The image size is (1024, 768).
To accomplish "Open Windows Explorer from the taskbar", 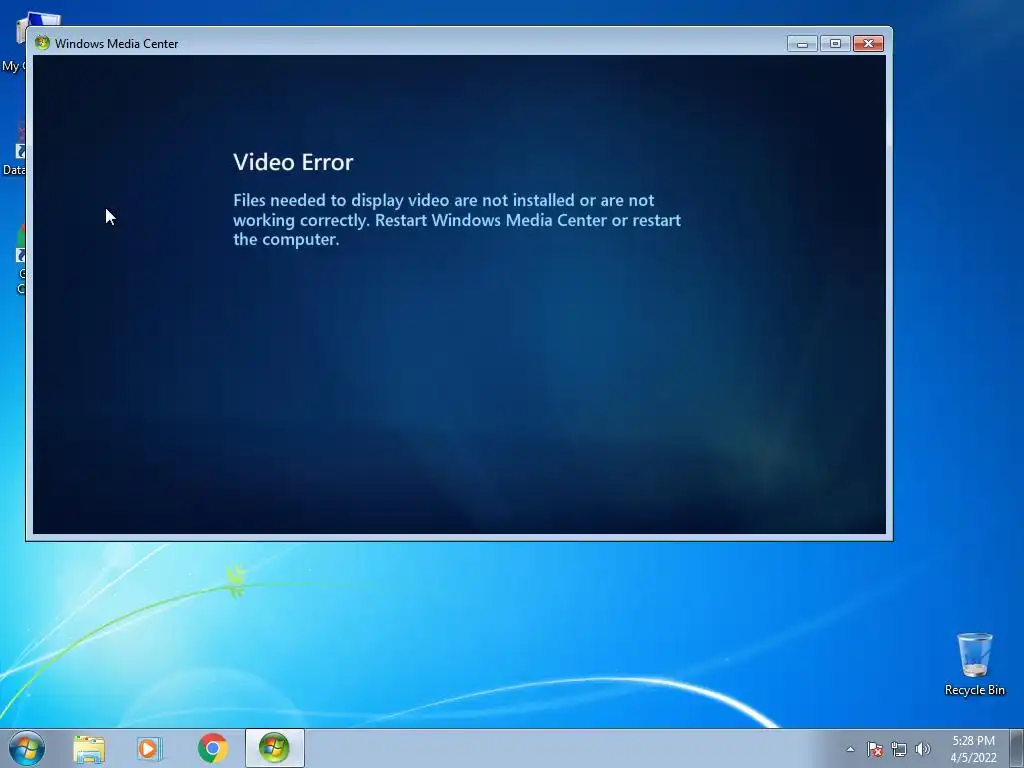I will [89, 748].
